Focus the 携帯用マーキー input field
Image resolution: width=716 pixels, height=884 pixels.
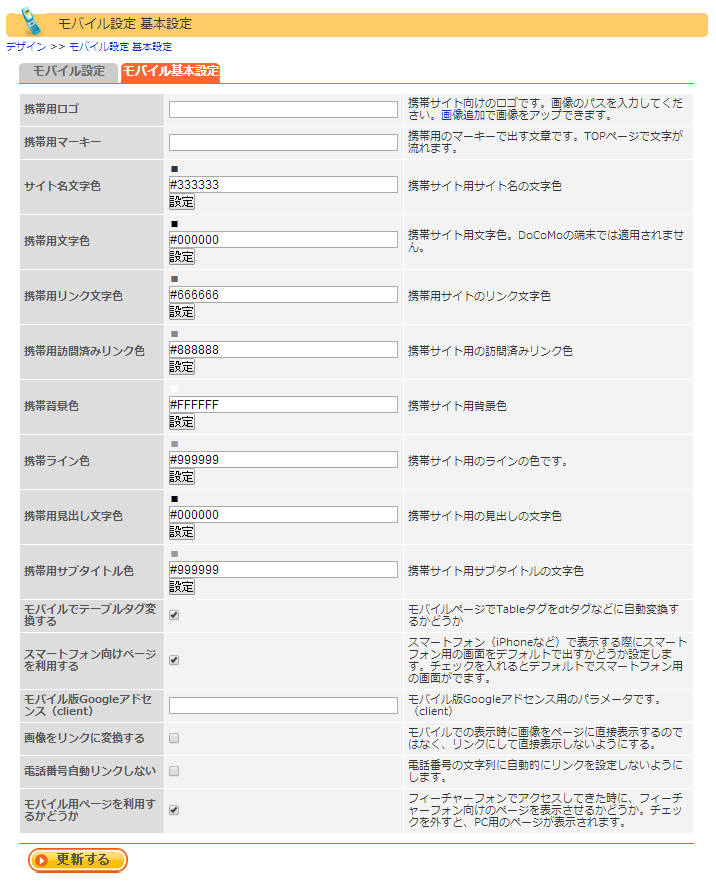[x=283, y=142]
